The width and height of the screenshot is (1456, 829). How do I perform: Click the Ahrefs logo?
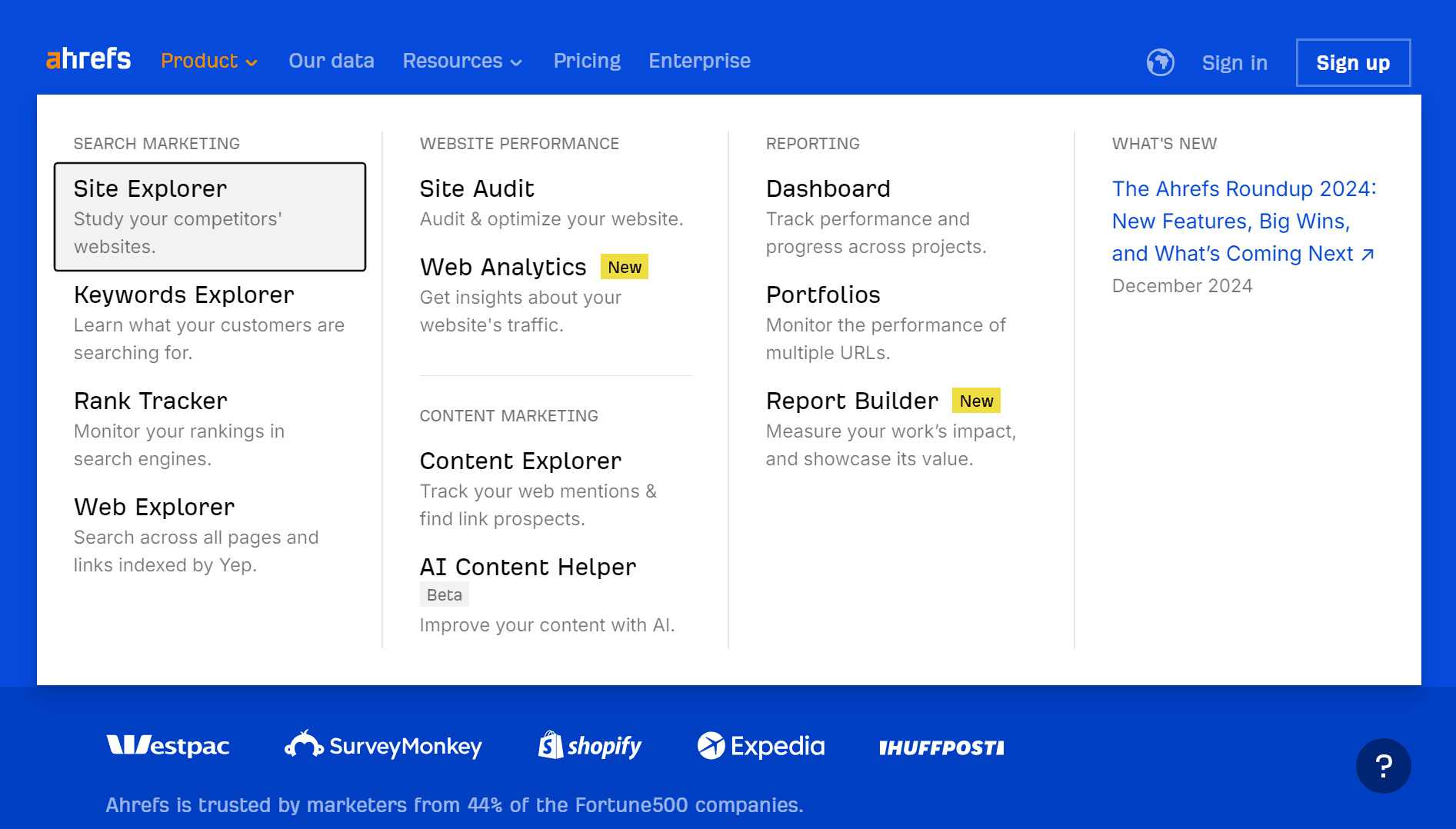click(88, 59)
